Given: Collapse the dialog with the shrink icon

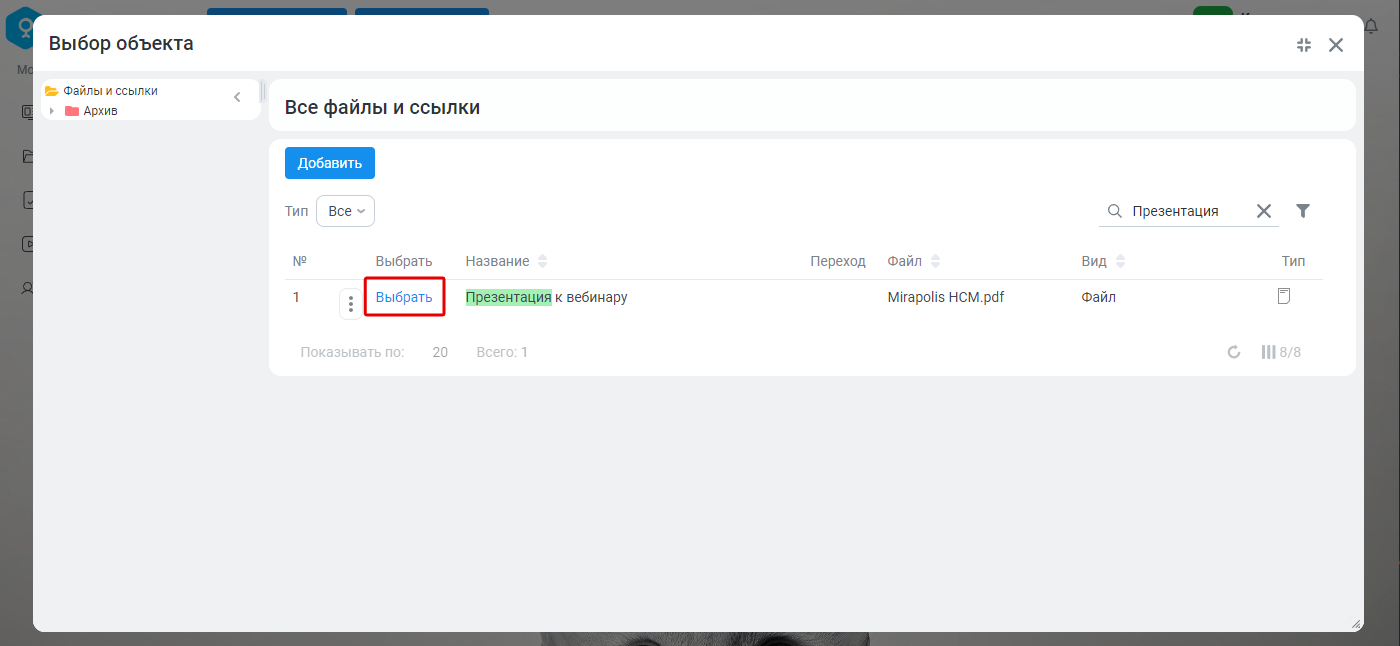Looking at the screenshot, I should (x=1303, y=44).
